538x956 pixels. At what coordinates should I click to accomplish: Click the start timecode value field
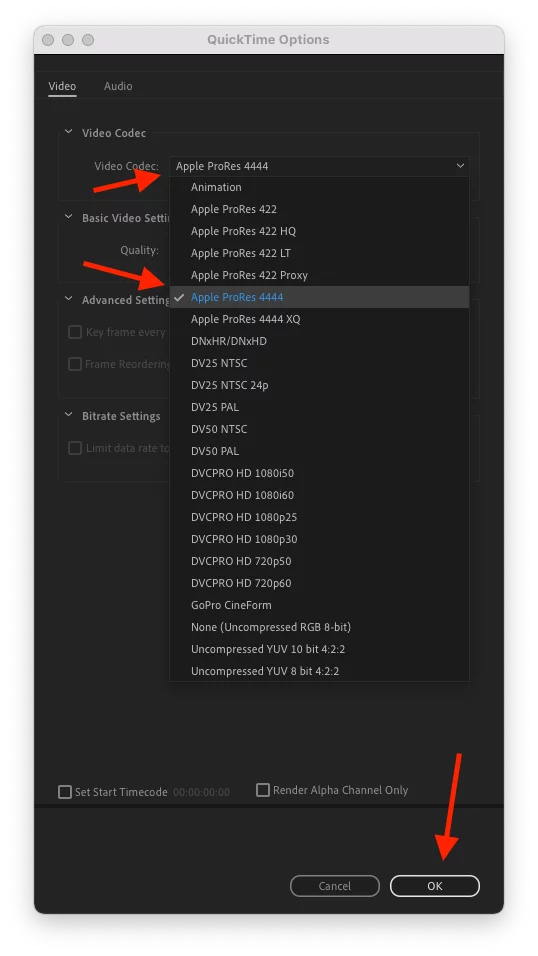click(x=201, y=792)
